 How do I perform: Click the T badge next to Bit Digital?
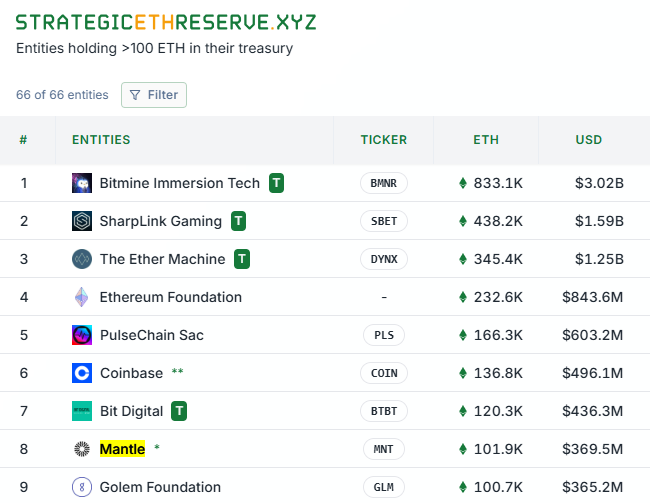[179, 411]
